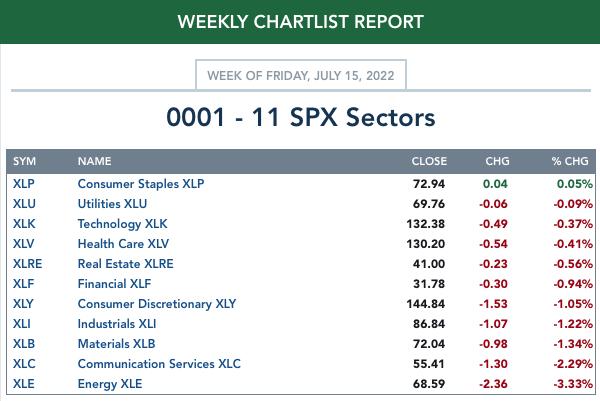
Task: Sort by the % CHG column header
Action: (x=567, y=161)
